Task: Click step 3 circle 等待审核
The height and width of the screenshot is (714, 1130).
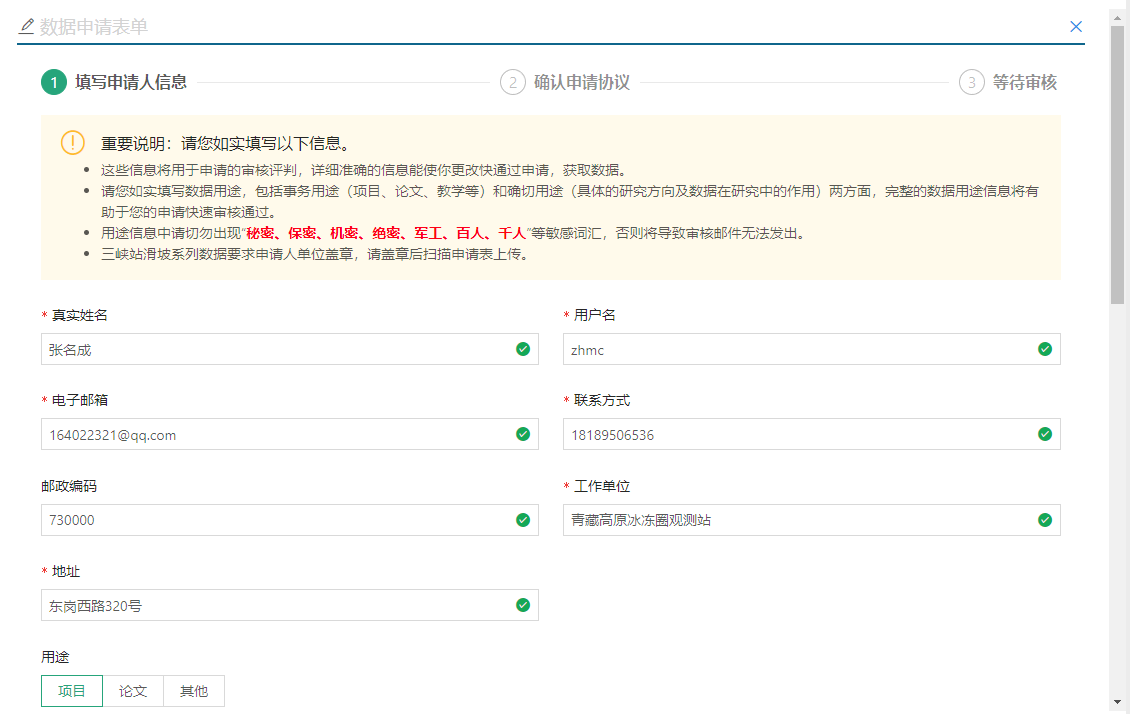Action: pos(971,82)
